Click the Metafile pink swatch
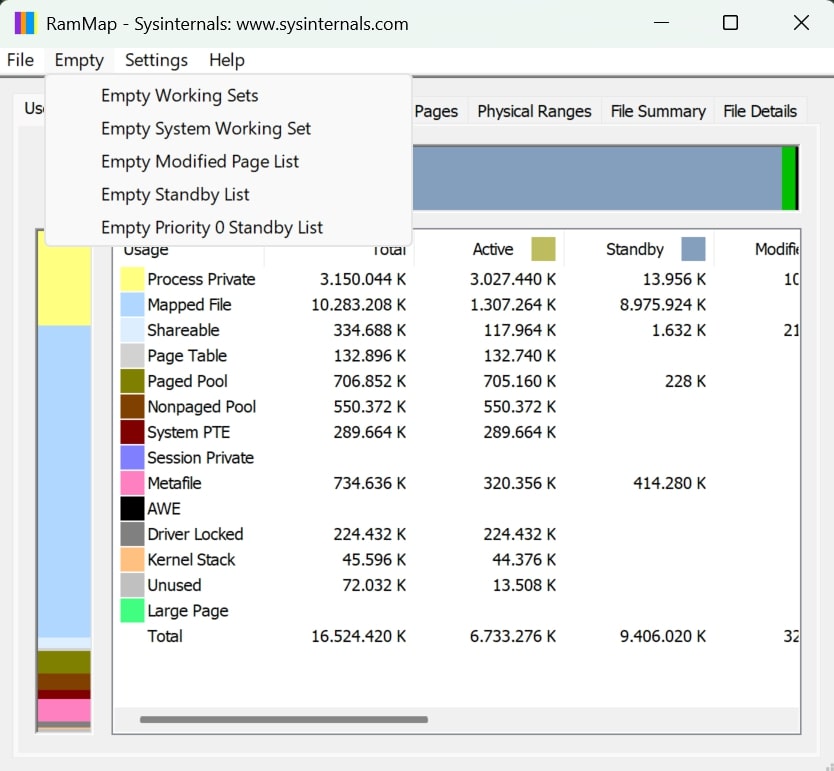The height and width of the screenshot is (771, 834). [132, 483]
